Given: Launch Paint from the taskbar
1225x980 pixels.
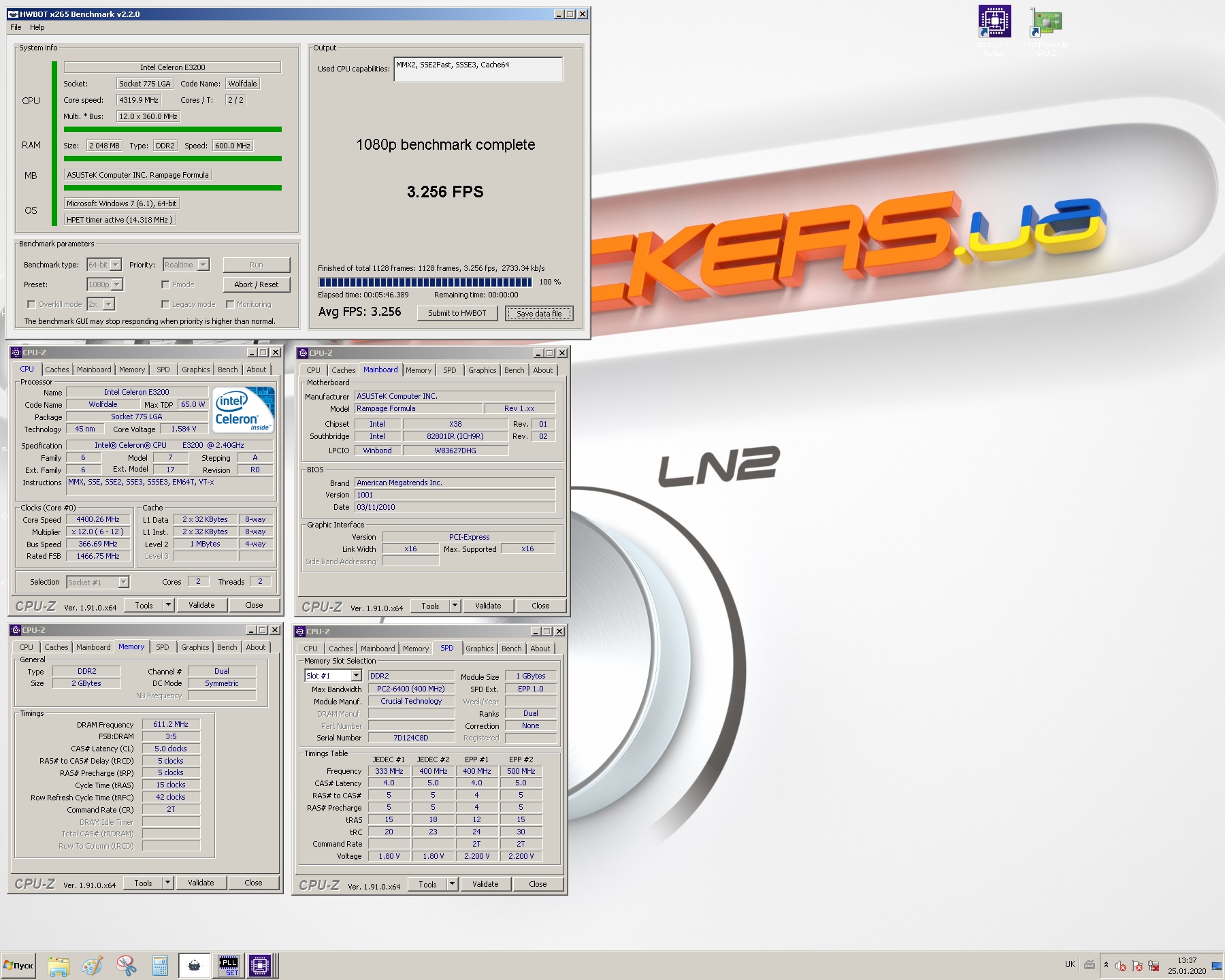Looking at the screenshot, I should coord(93,965).
